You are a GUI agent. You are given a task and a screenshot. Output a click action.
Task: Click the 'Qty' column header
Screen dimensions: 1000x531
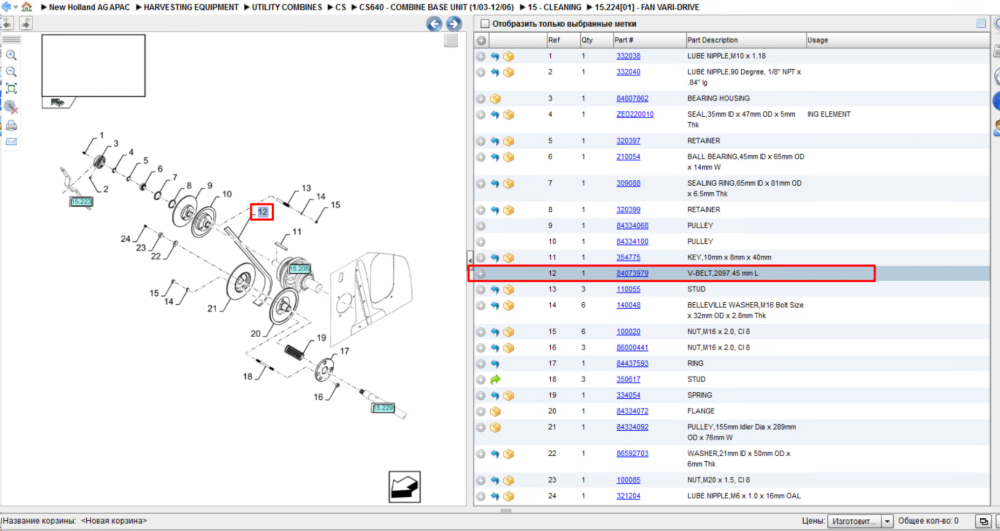[596, 40]
